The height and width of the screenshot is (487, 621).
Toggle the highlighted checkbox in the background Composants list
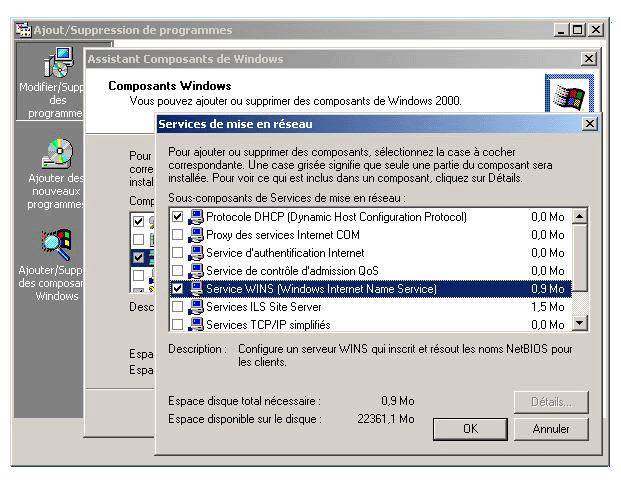point(138,257)
